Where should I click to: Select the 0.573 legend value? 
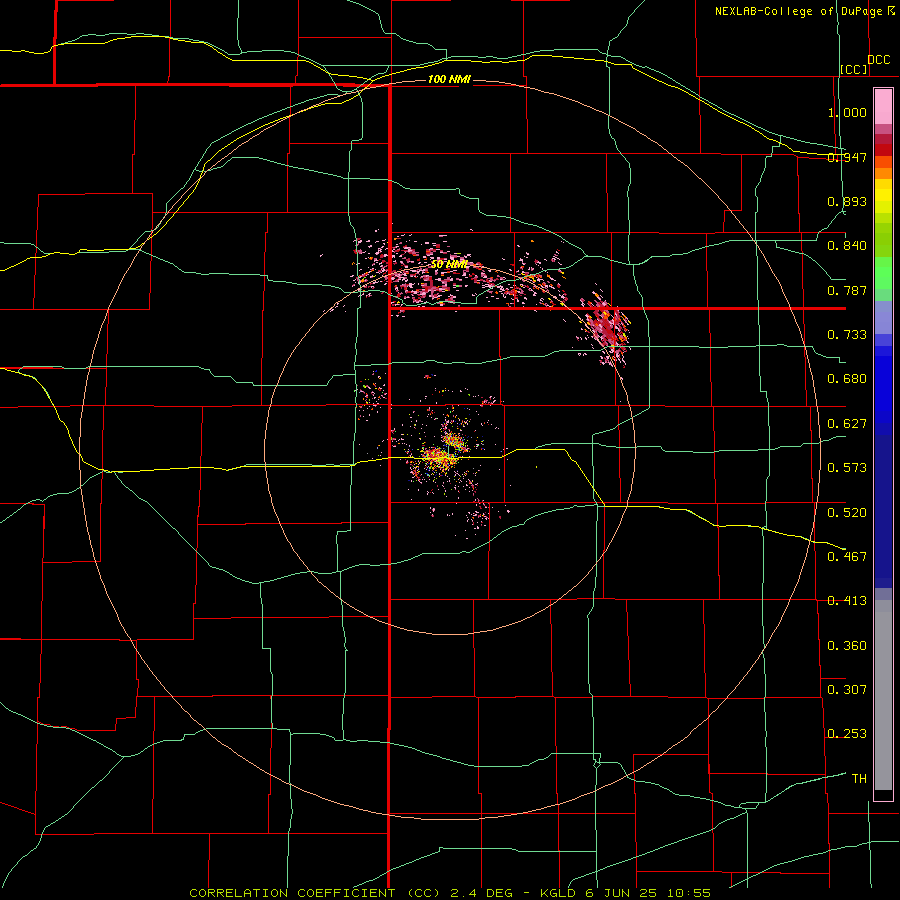click(x=847, y=468)
